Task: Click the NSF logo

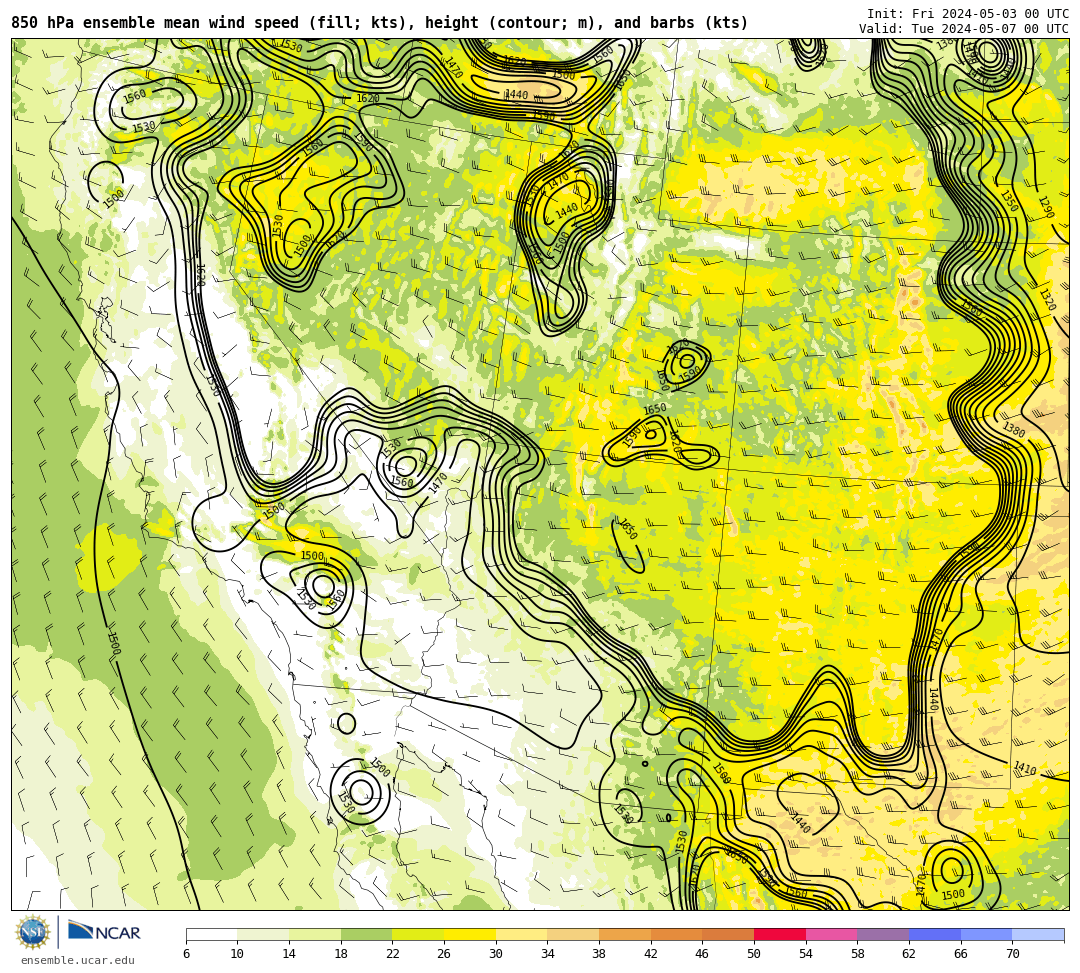Action: click(32, 932)
